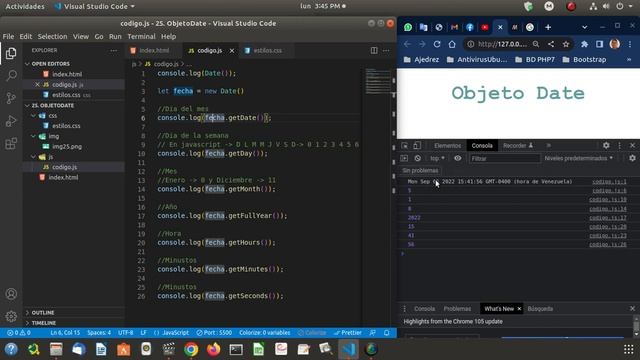
Task: Go to Chrome home page
Action: click(x=452, y=44)
